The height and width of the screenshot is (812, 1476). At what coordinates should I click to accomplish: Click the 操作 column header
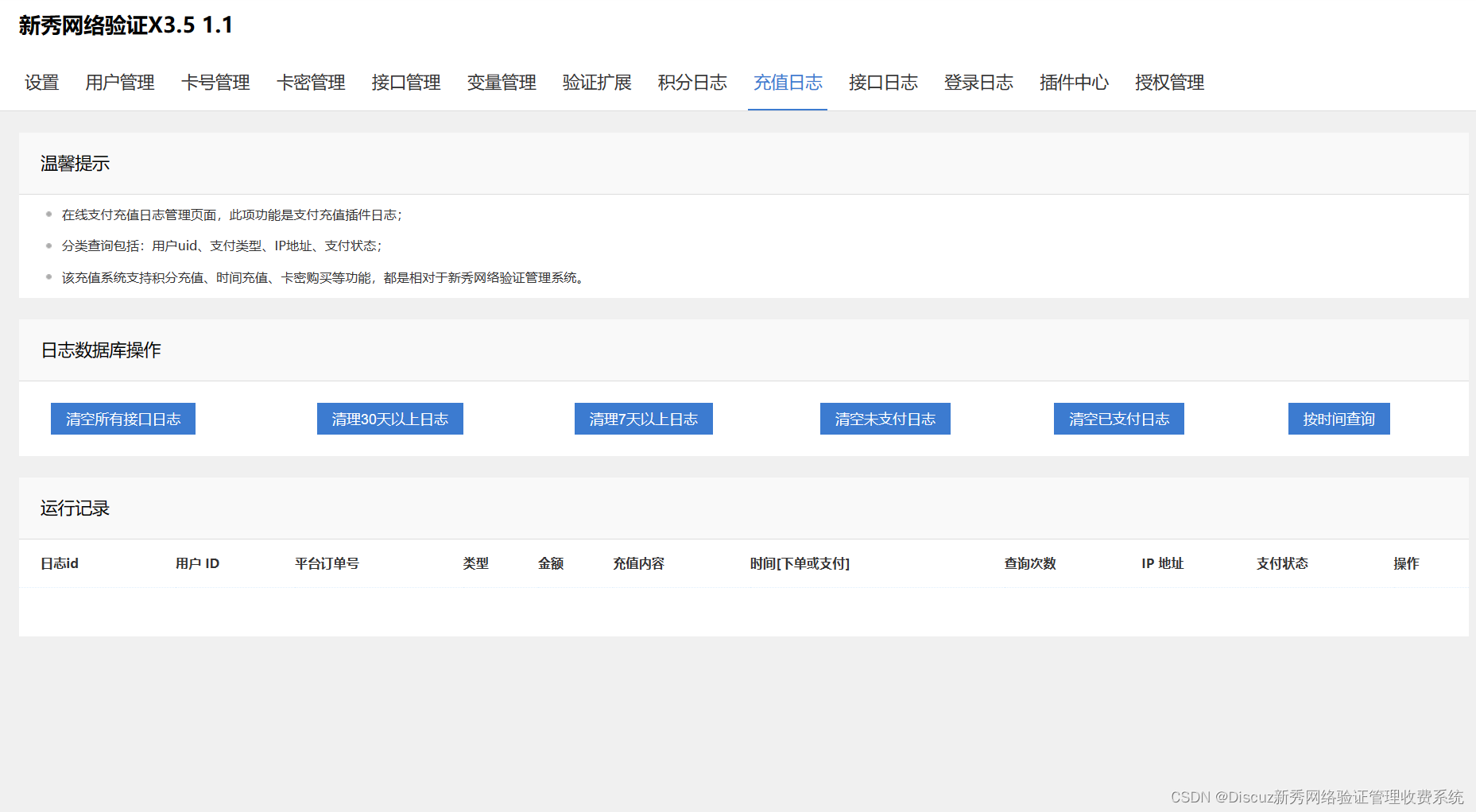(x=1406, y=563)
